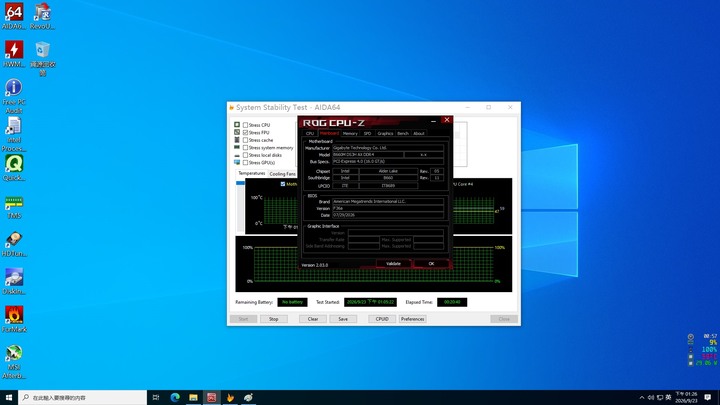
Task: Click the Stop button in AIDA64
Action: point(274,319)
